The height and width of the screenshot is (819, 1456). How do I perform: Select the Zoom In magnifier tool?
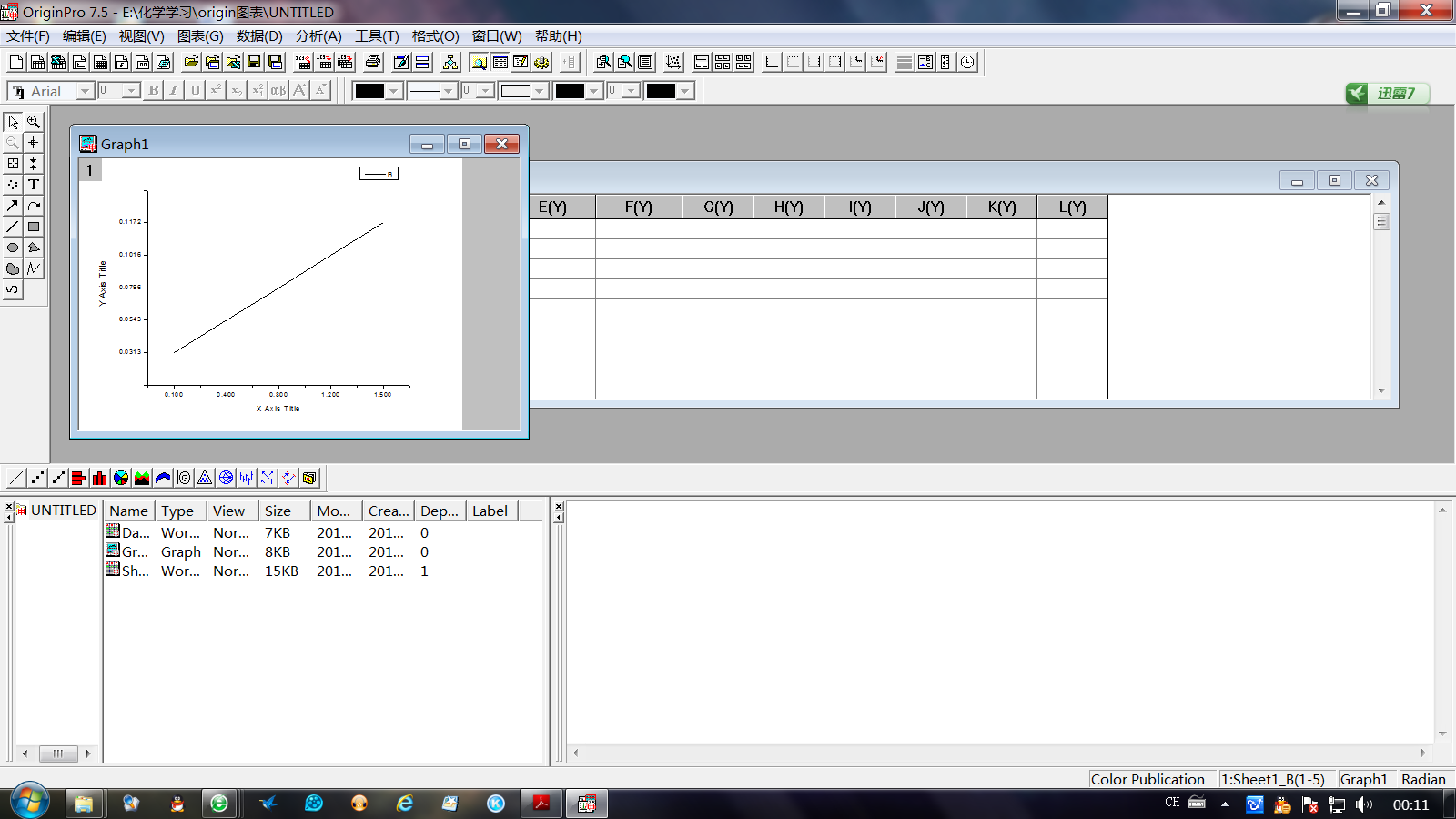34,122
